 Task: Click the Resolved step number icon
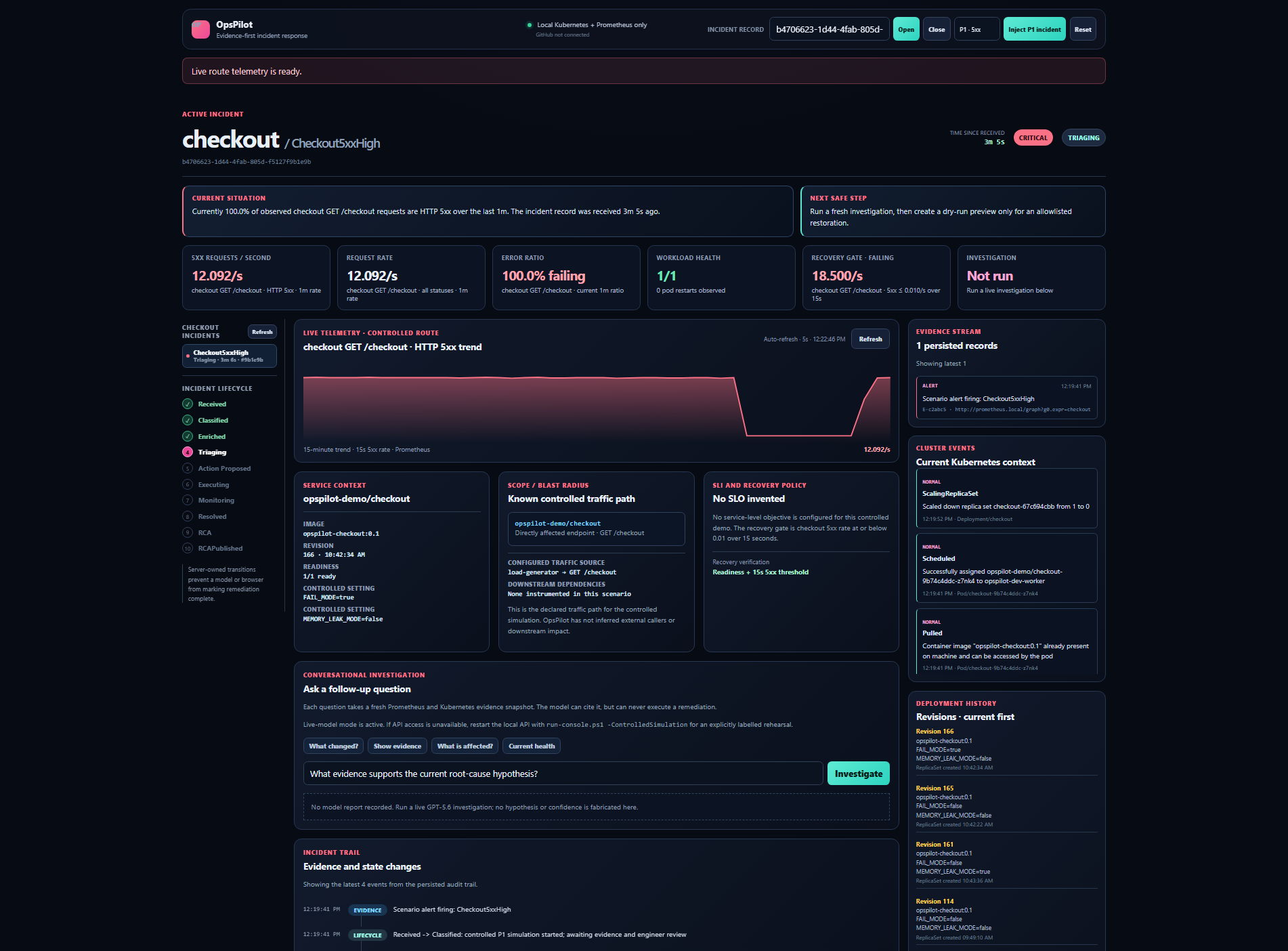coord(188,516)
